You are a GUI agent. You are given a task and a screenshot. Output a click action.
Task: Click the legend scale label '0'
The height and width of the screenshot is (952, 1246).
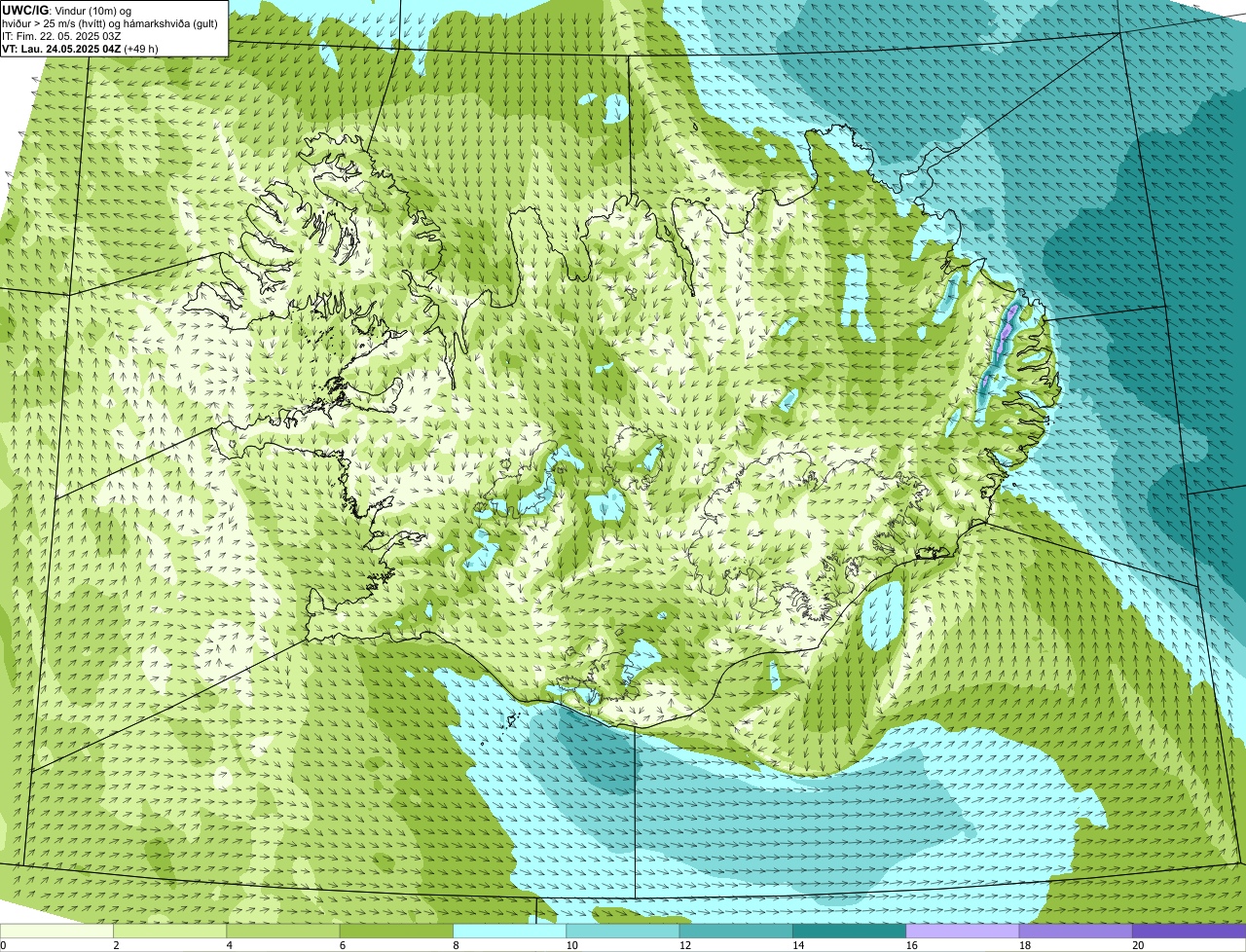click(3, 945)
